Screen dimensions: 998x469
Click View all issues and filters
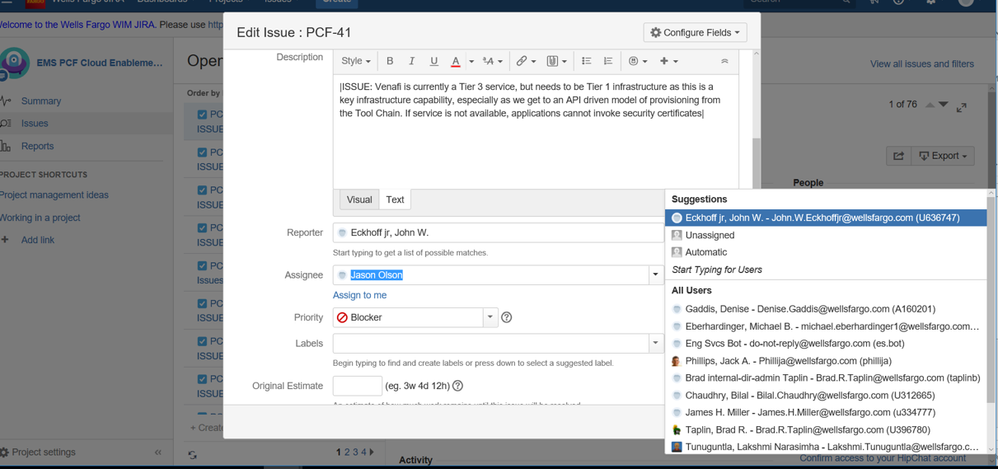click(x=922, y=64)
